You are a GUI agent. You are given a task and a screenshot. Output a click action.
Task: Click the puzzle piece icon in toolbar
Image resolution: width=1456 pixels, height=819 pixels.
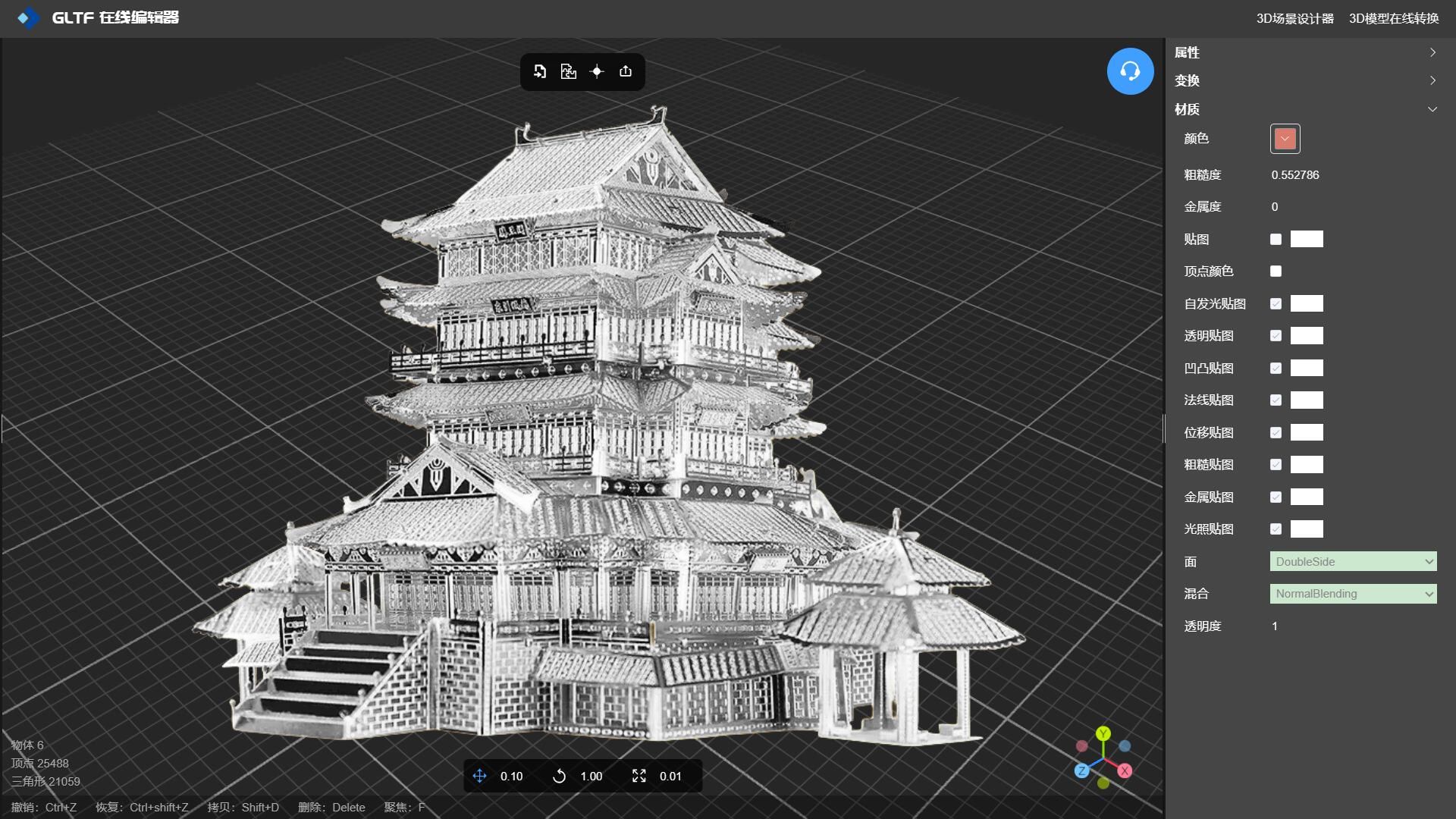coord(568,71)
